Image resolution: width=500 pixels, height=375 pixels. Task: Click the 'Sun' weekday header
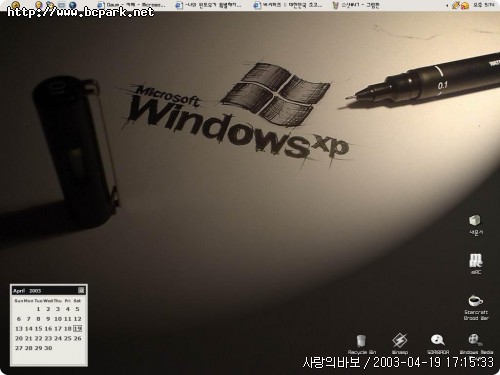(19, 301)
